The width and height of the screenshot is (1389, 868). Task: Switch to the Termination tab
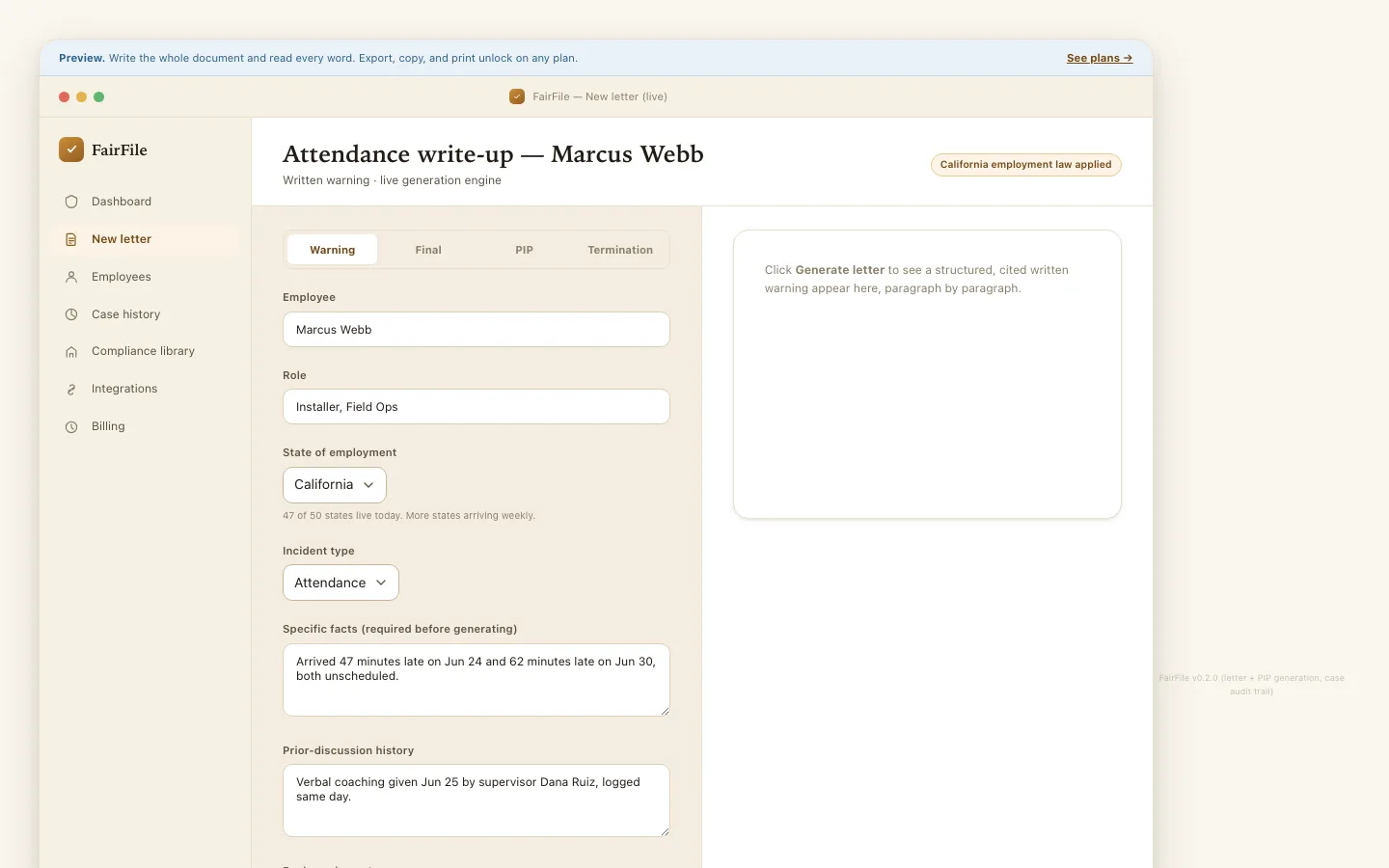(x=620, y=250)
